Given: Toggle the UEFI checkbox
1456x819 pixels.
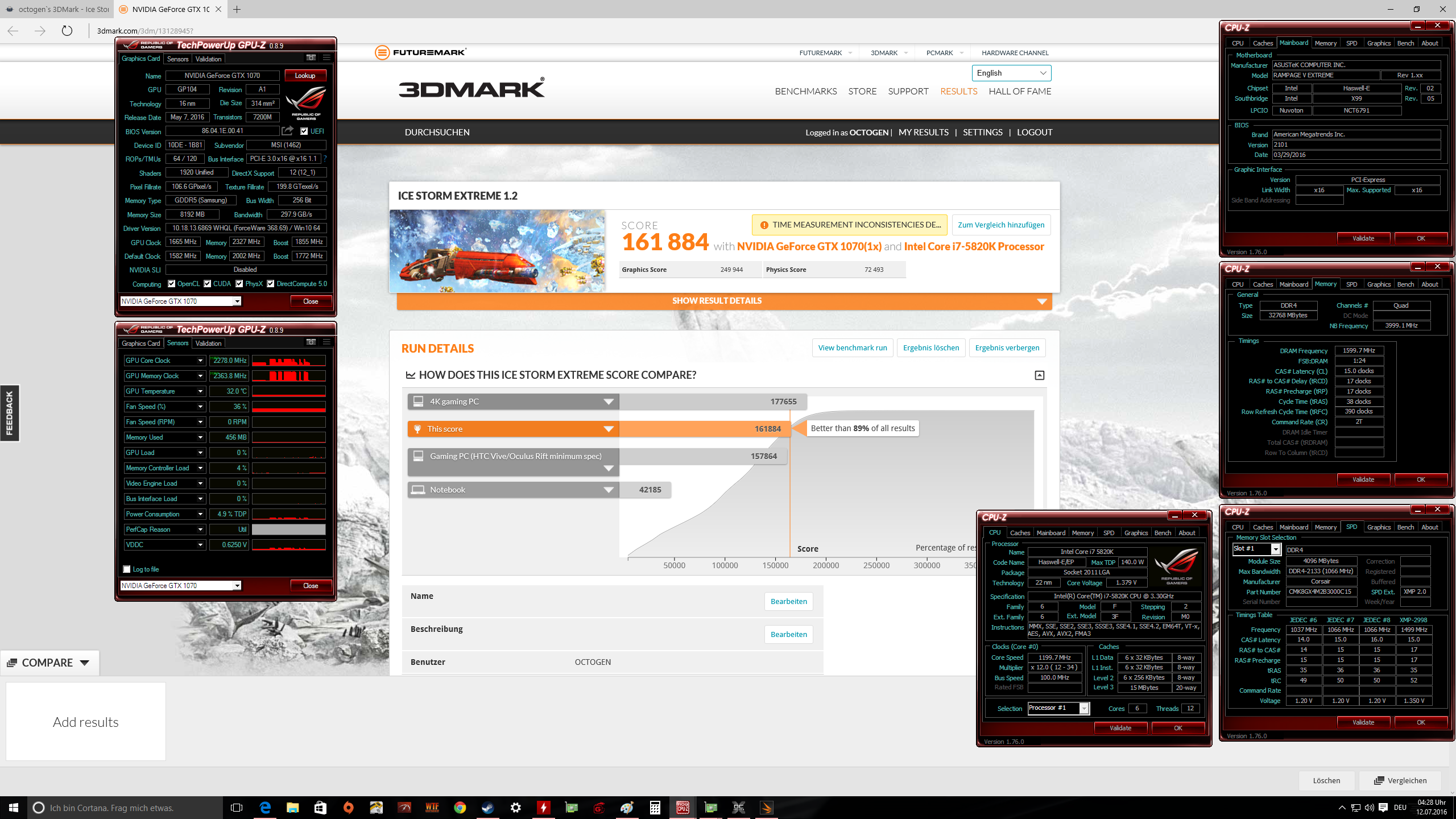Looking at the screenshot, I should tap(304, 131).
